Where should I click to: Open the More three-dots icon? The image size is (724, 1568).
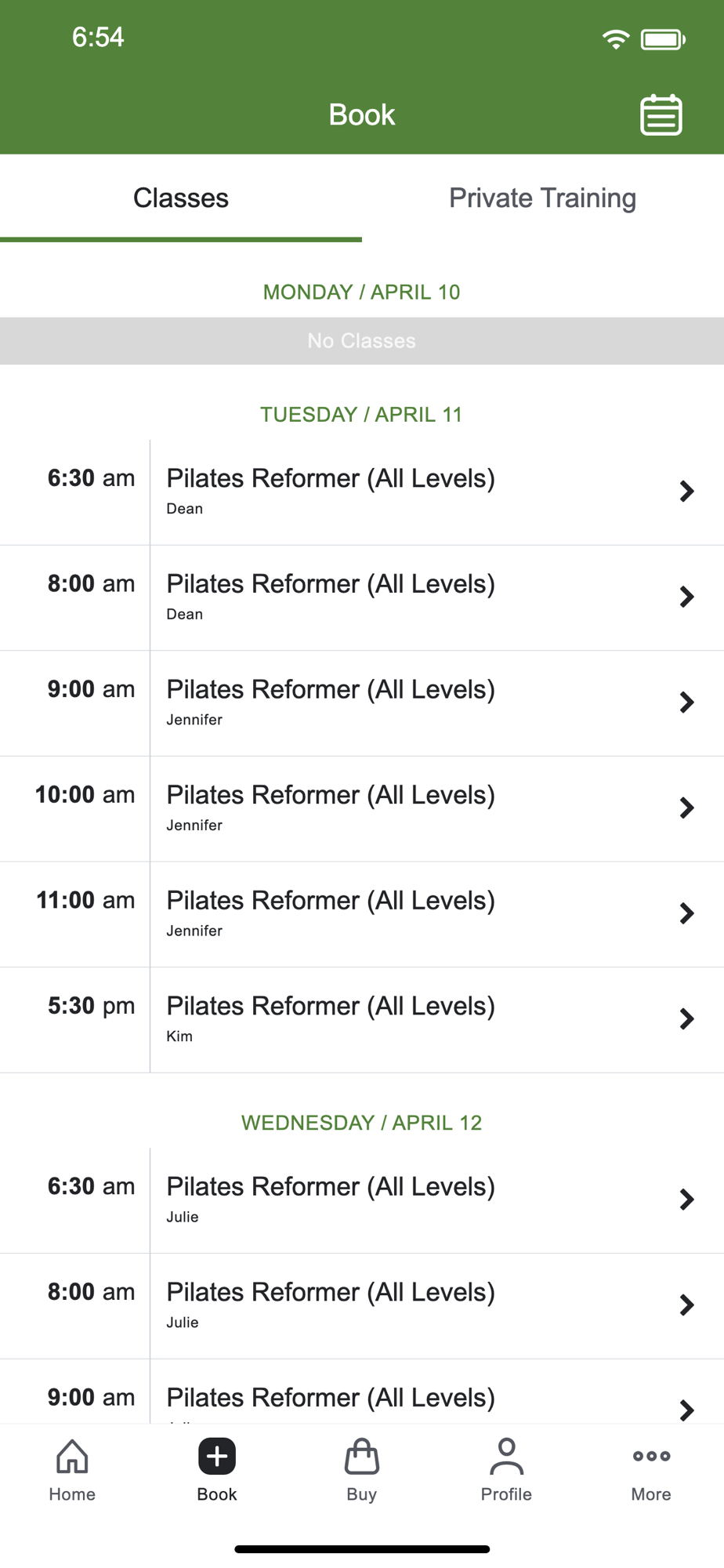(651, 1456)
